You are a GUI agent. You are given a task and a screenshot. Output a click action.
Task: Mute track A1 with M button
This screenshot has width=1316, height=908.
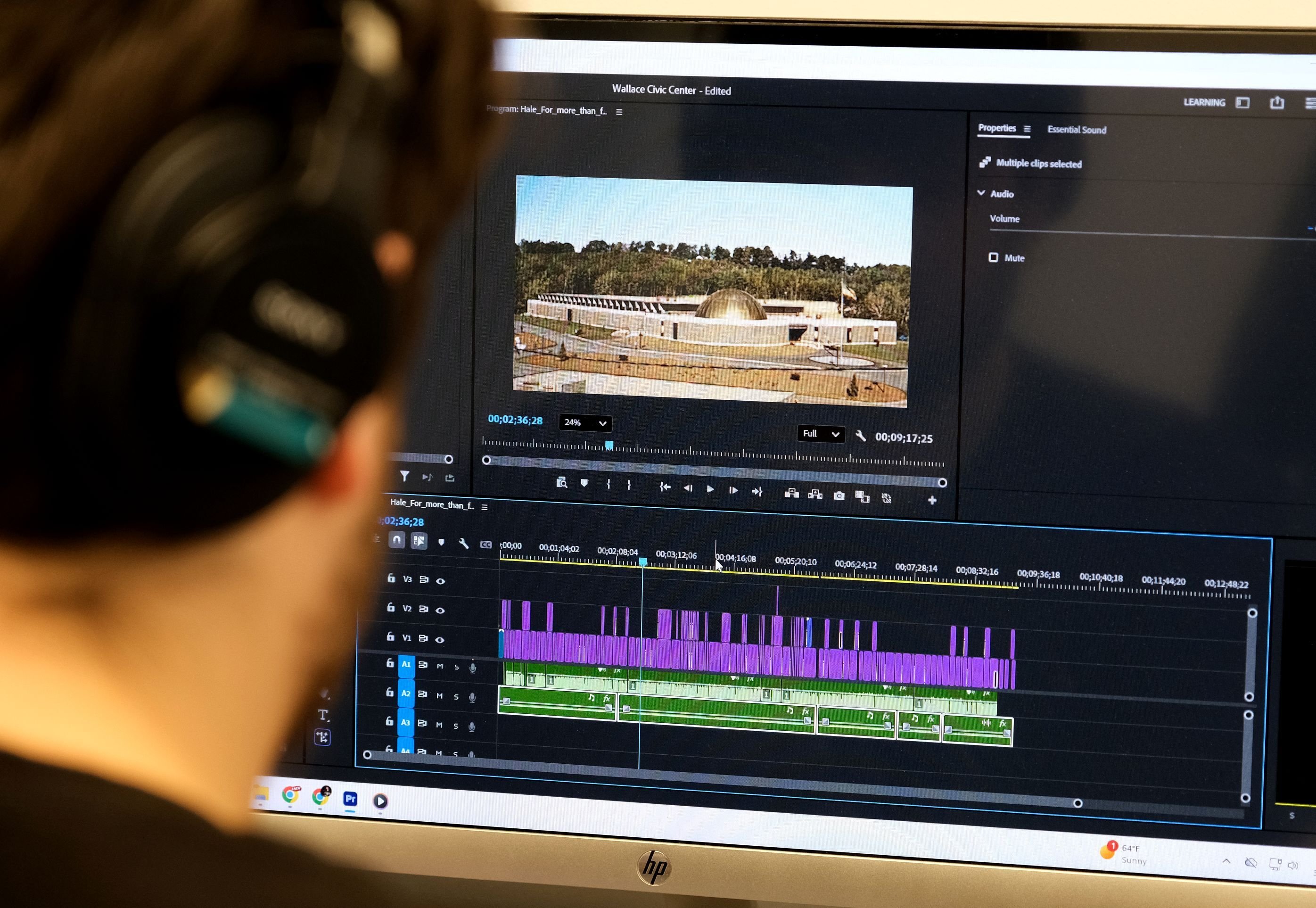[440, 666]
